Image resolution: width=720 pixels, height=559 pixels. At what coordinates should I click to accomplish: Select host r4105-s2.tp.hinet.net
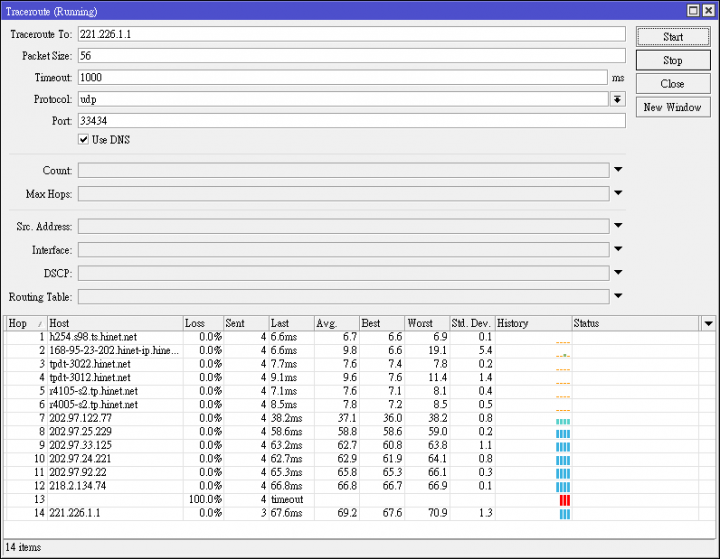point(94,391)
